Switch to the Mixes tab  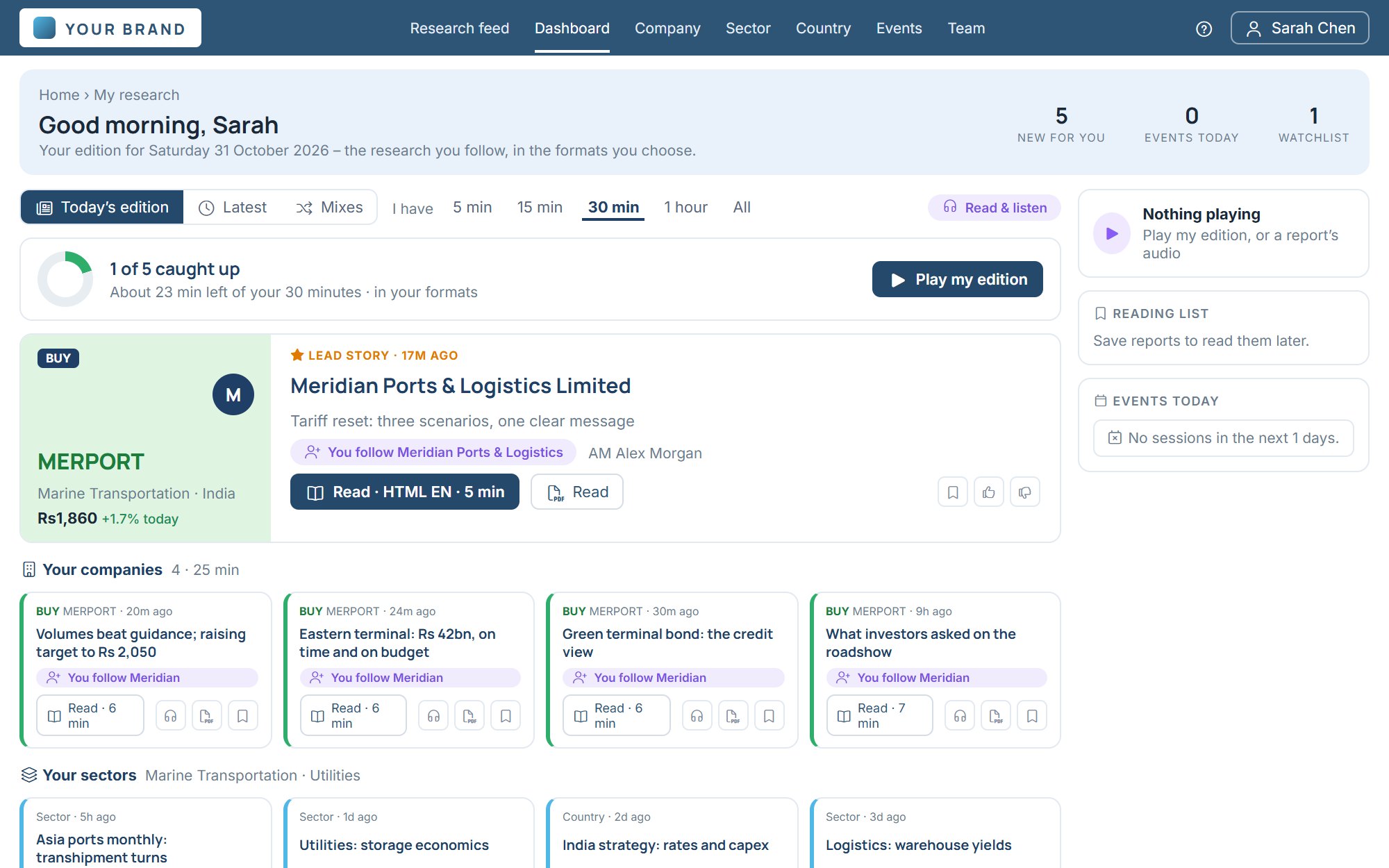(329, 208)
